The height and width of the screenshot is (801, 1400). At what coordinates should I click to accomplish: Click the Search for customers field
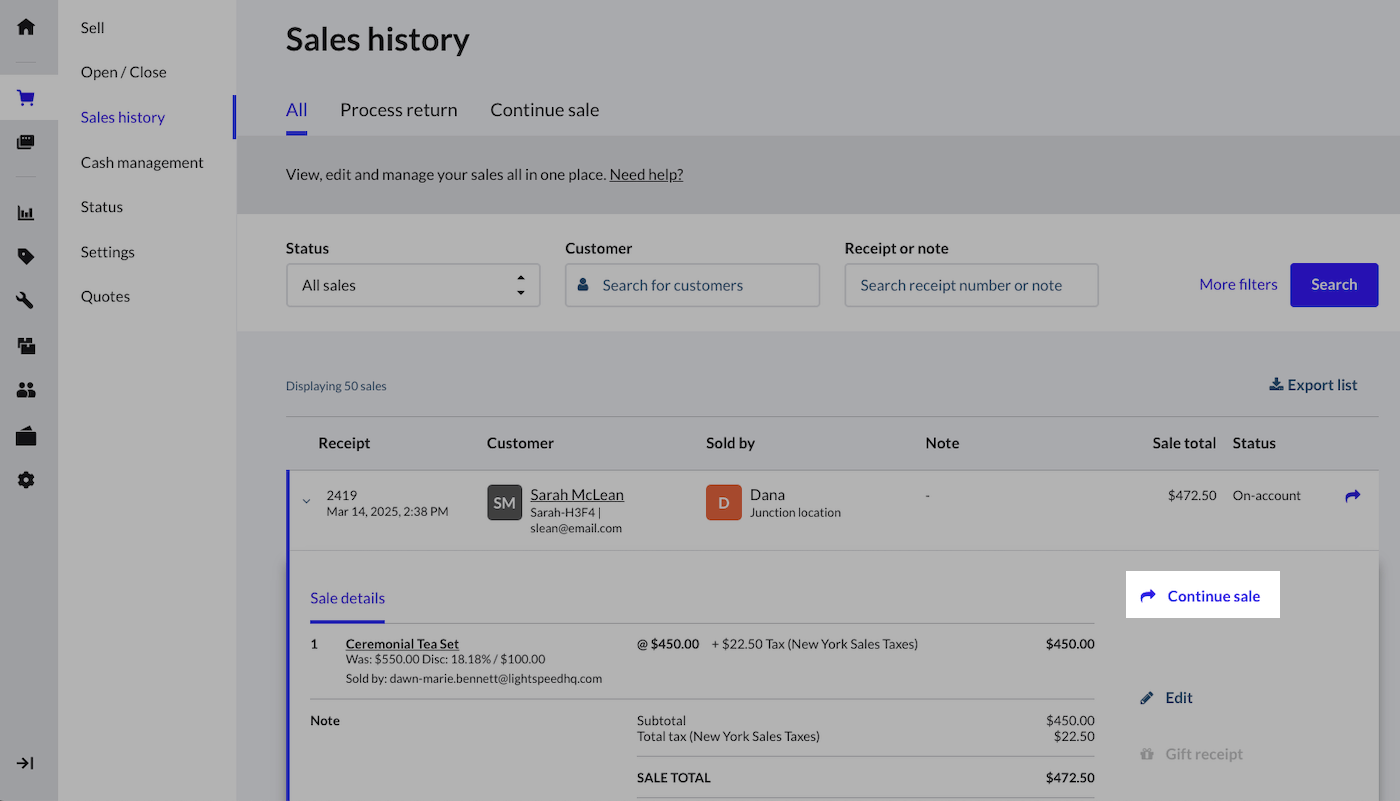point(692,285)
